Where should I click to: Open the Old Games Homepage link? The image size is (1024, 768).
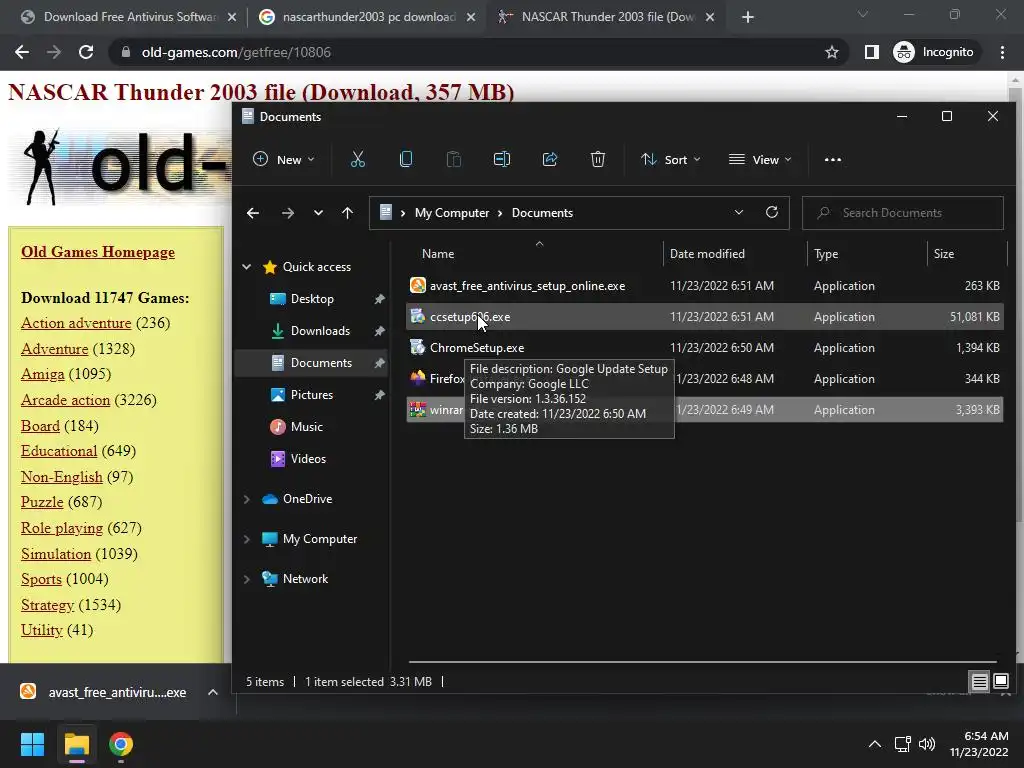(x=98, y=252)
